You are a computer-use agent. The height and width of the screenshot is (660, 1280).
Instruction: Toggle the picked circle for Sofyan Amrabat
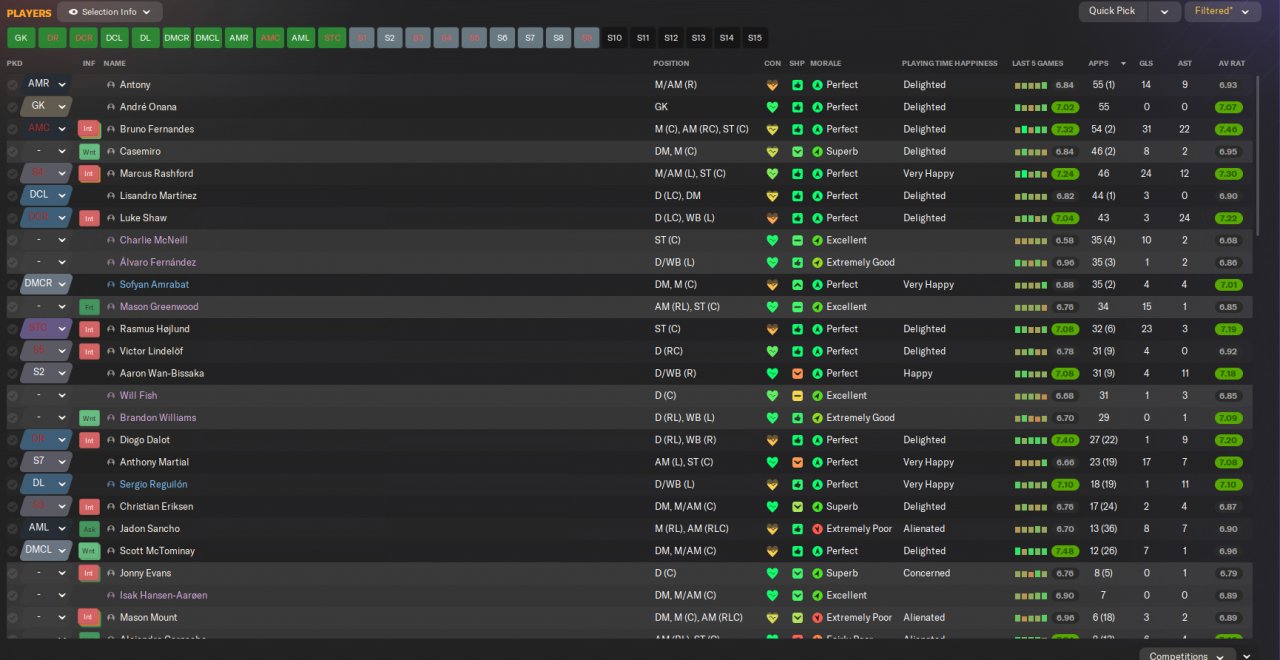12,285
